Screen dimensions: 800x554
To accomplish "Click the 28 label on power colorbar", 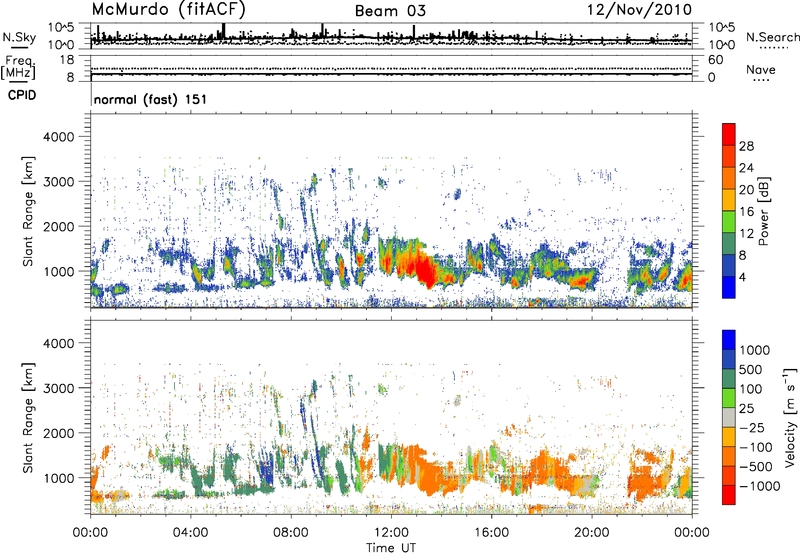I will [x=746, y=146].
